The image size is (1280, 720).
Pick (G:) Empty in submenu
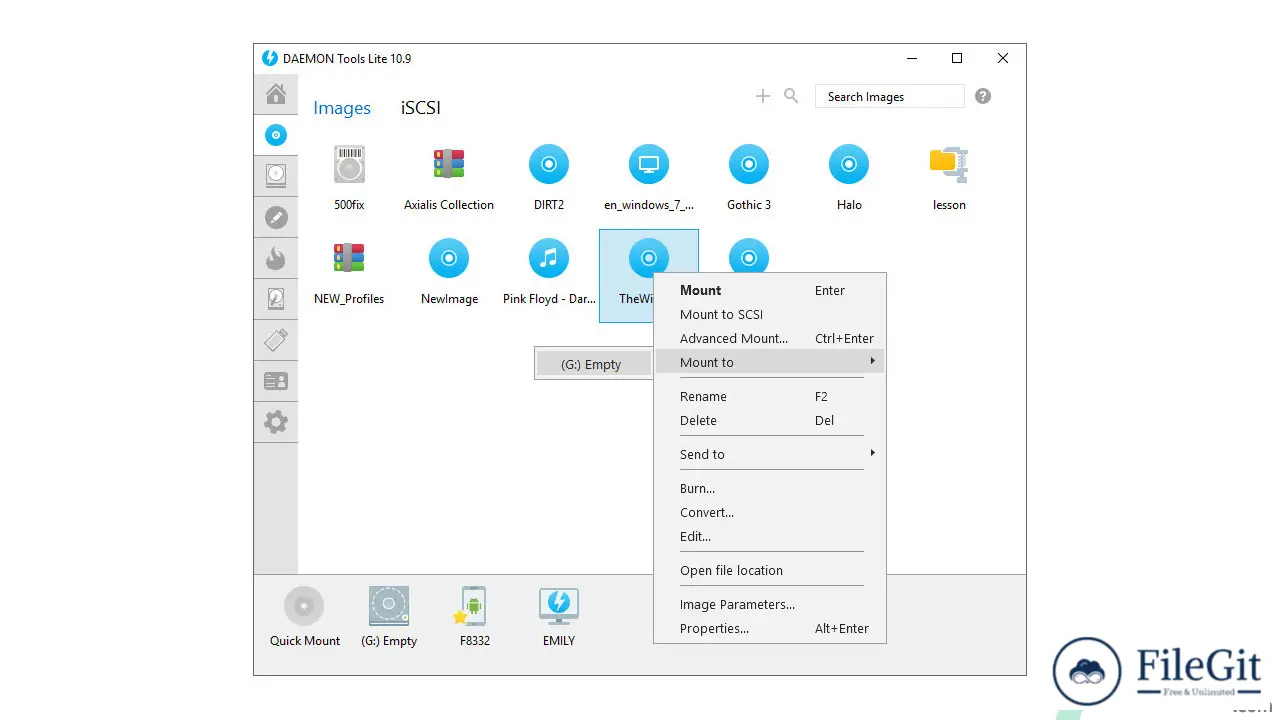pos(593,364)
